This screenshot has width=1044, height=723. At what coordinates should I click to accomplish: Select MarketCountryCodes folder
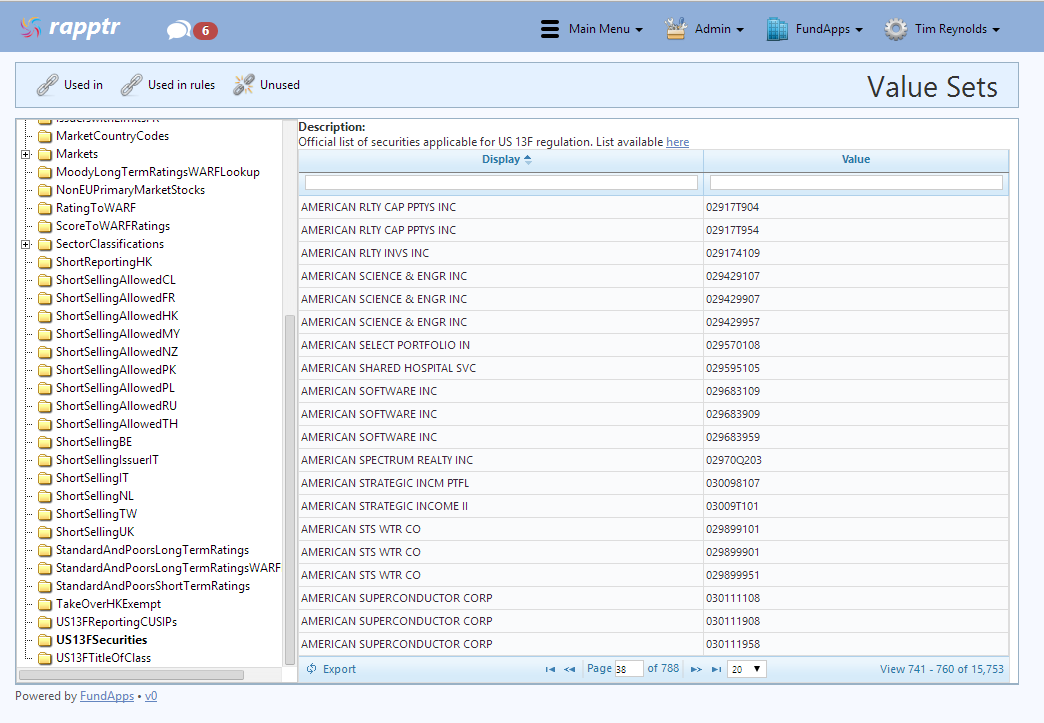click(x=113, y=136)
